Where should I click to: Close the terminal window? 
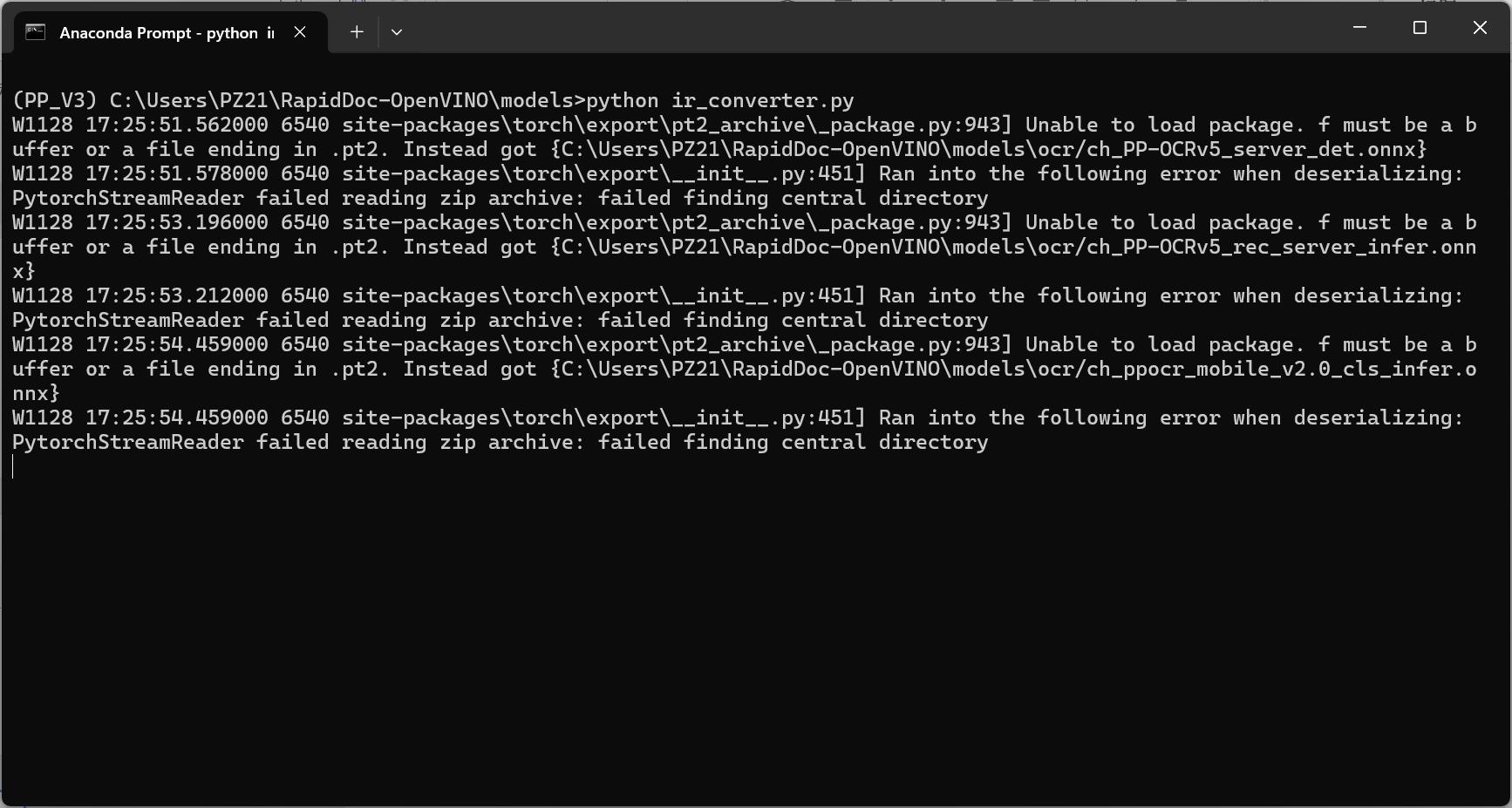[1480, 28]
